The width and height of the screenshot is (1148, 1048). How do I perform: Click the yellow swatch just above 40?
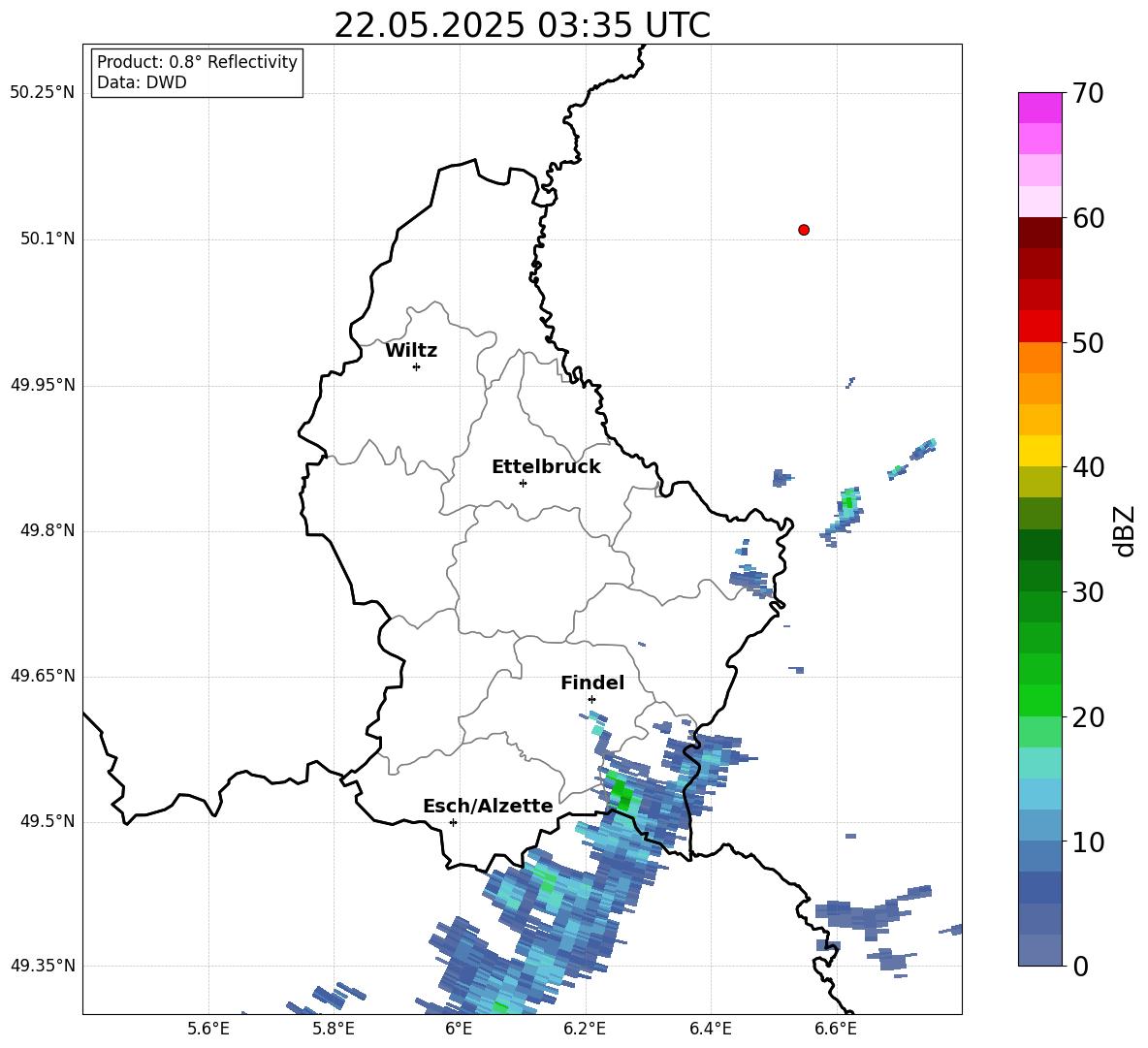(1040, 451)
